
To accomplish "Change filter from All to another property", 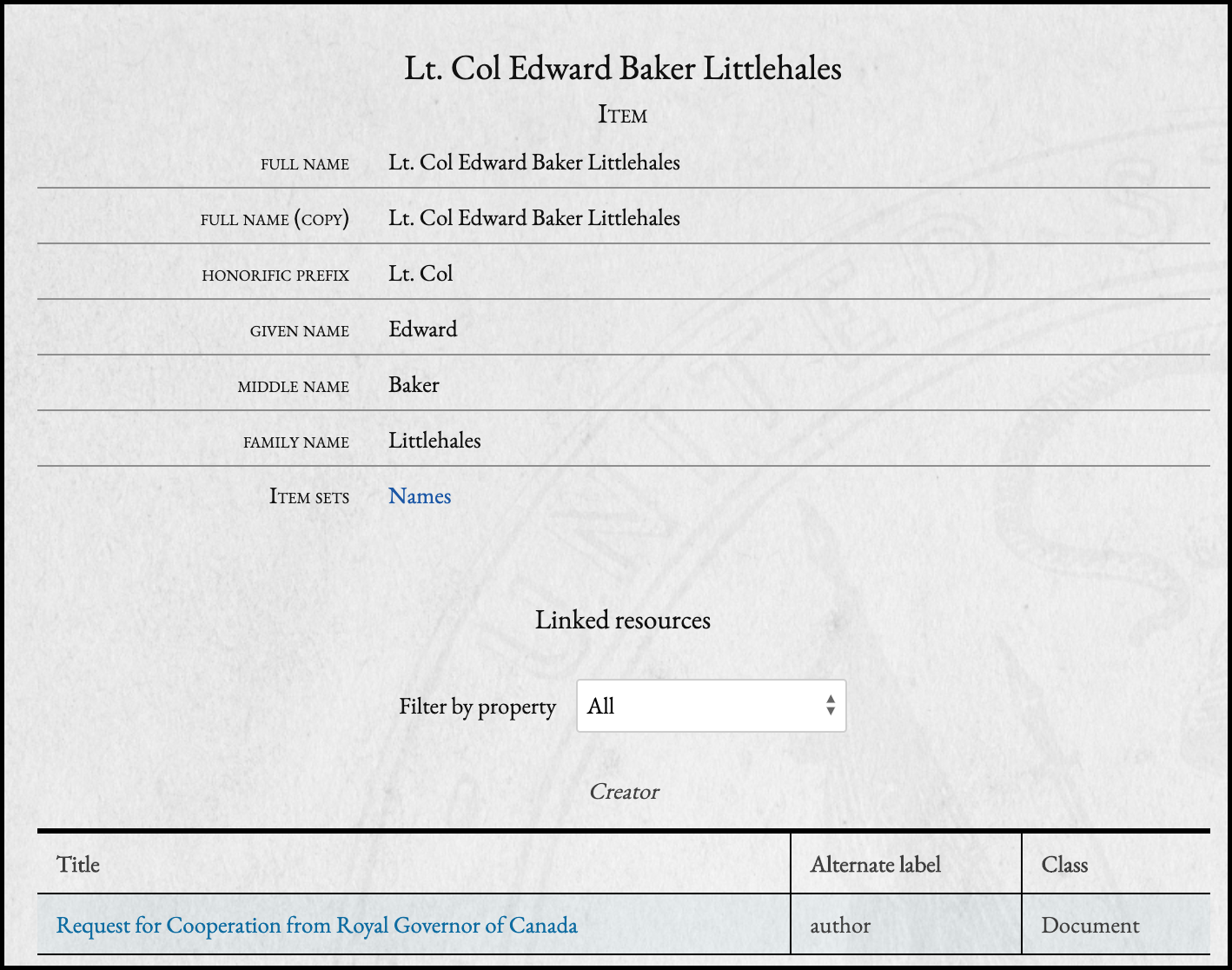I will coord(712,706).
